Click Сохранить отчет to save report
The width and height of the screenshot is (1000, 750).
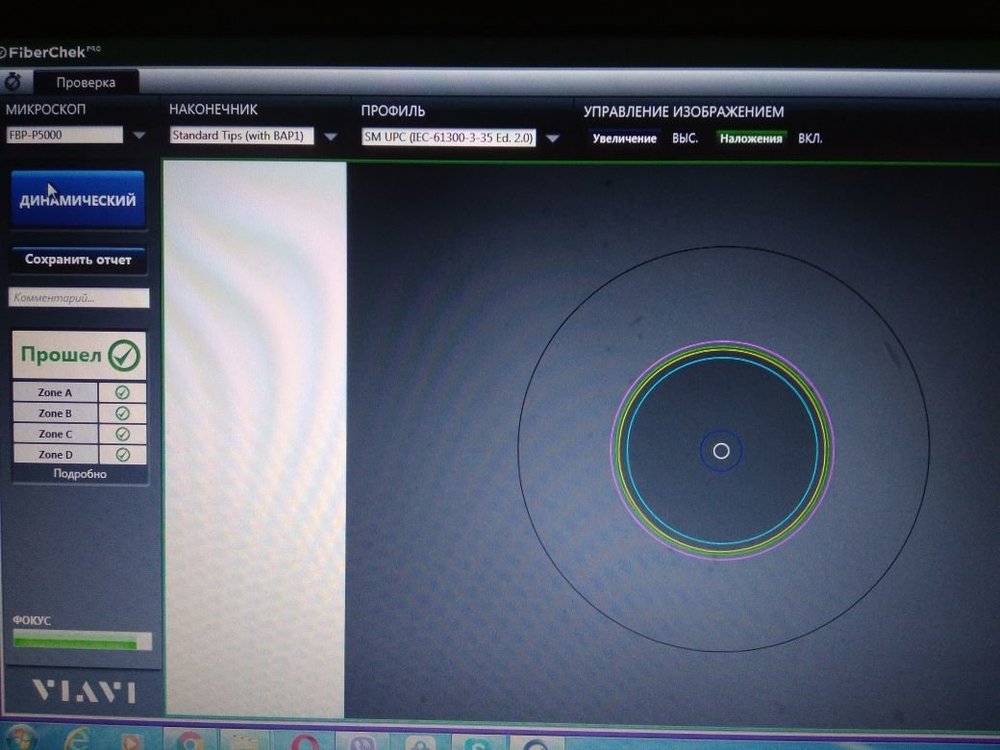[x=78, y=260]
